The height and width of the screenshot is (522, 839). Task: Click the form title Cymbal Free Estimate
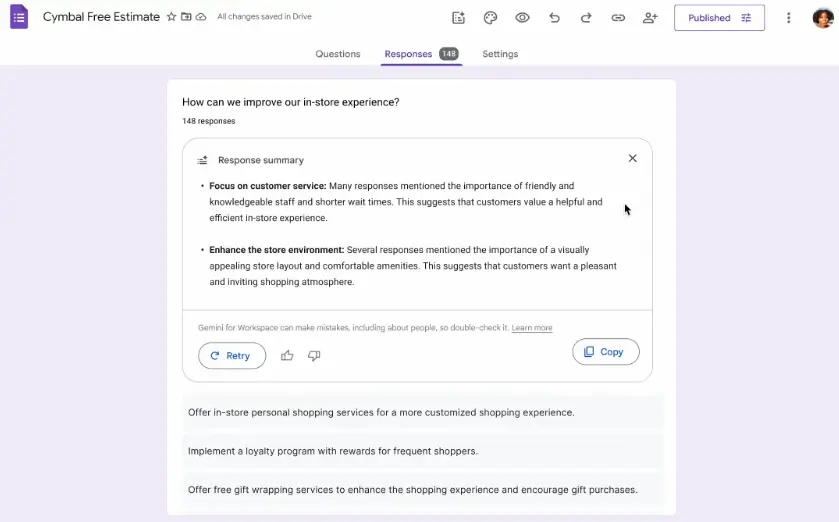click(101, 17)
